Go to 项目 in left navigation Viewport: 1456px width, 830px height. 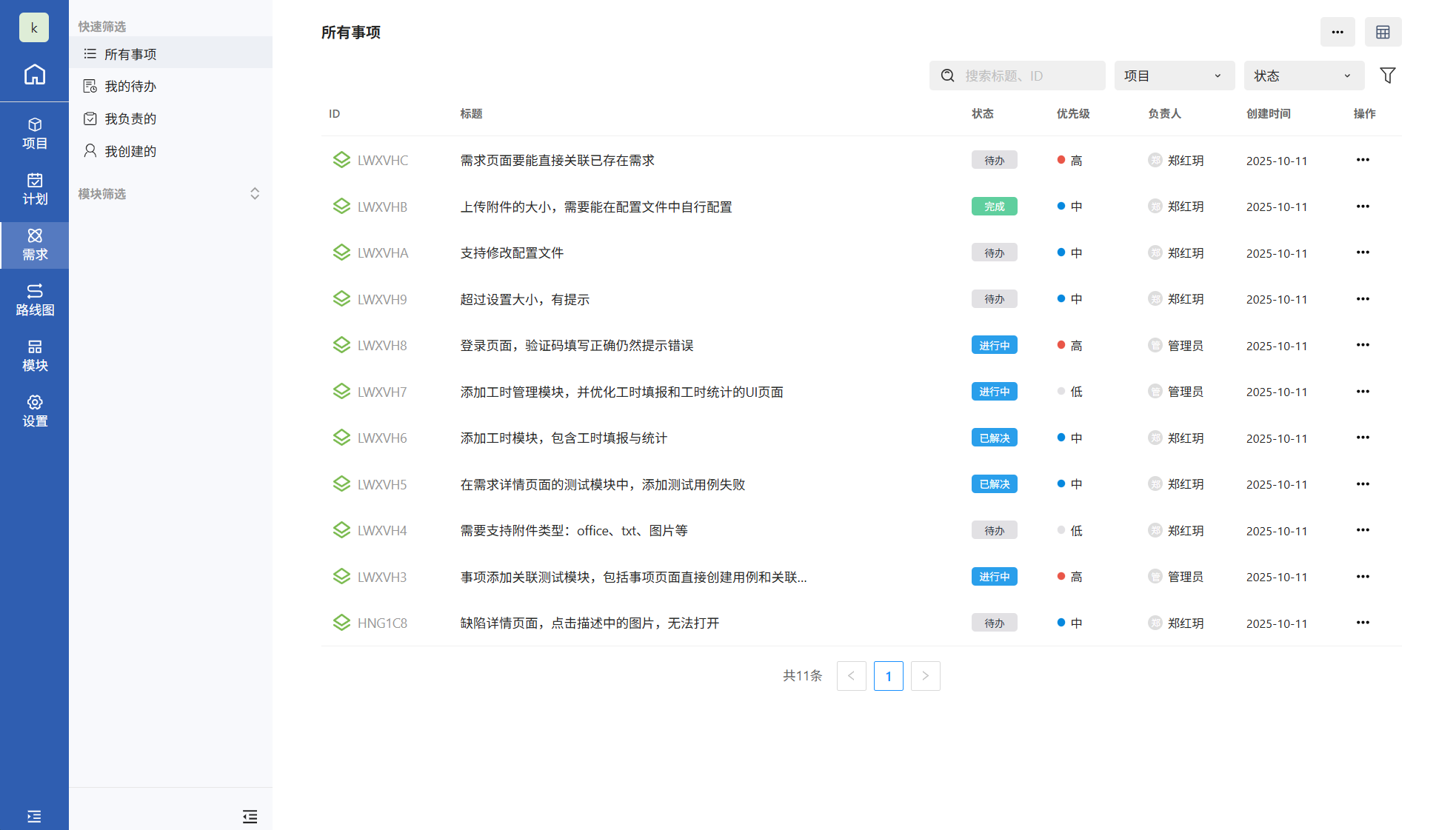34,134
